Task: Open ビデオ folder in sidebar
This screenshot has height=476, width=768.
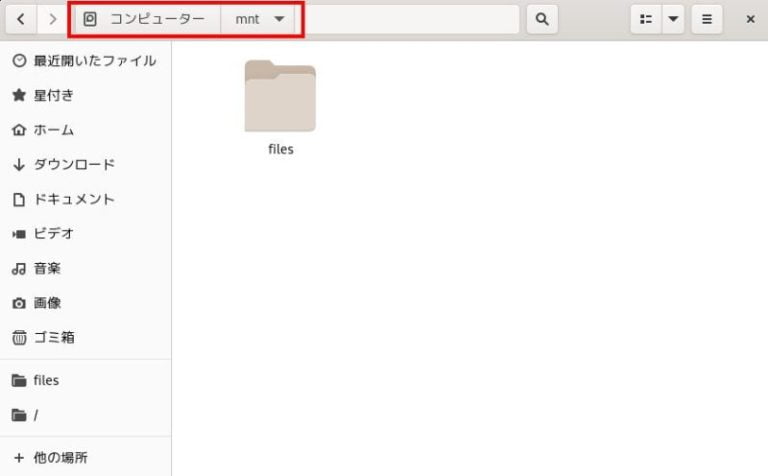Action: coord(54,233)
